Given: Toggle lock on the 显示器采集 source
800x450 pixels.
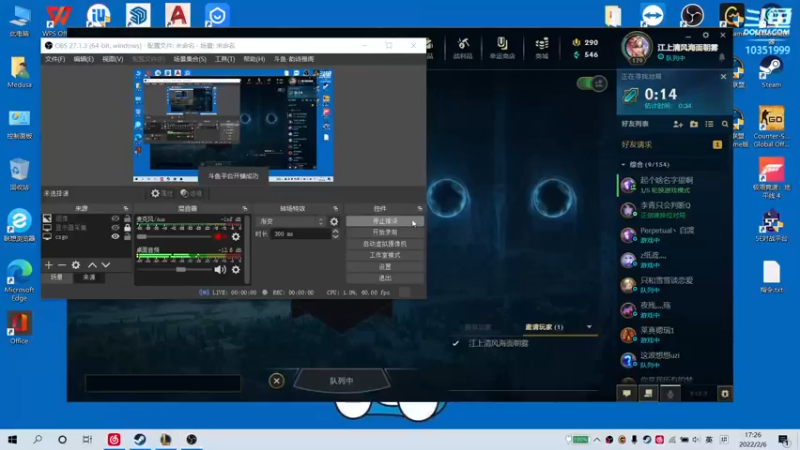Looking at the screenshot, I should click(x=127, y=228).
